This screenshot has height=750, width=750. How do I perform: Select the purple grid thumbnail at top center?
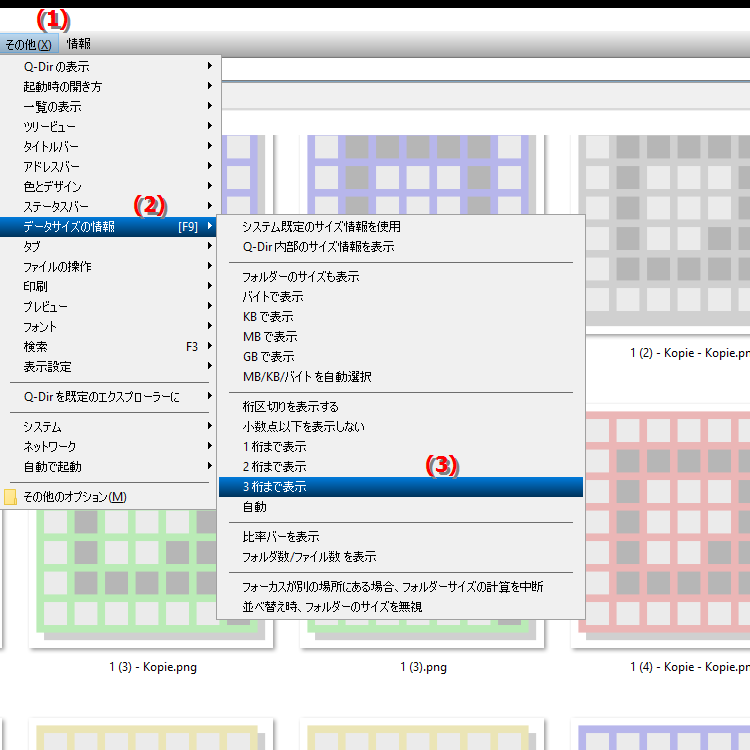click(421, 175)
